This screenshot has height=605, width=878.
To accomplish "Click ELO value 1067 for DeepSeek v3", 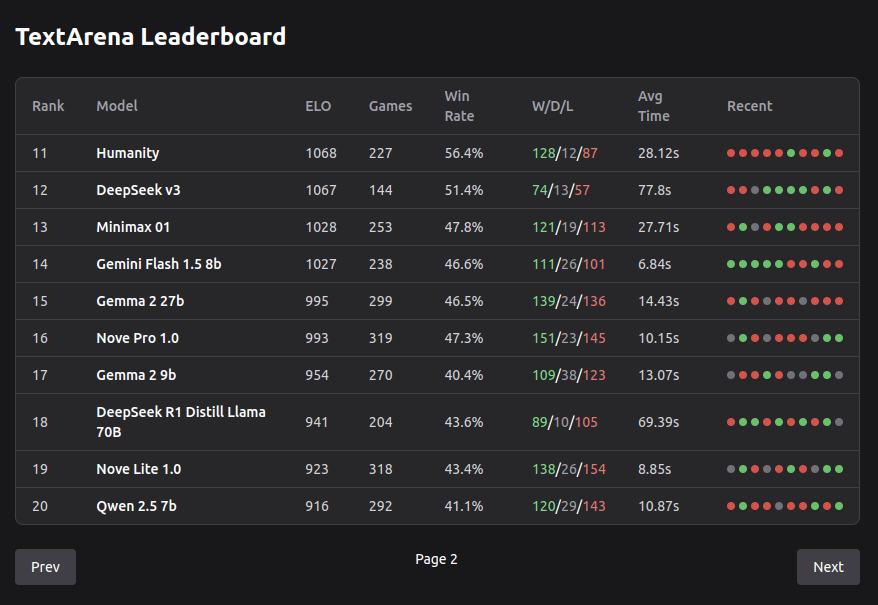I will (321, 190).
